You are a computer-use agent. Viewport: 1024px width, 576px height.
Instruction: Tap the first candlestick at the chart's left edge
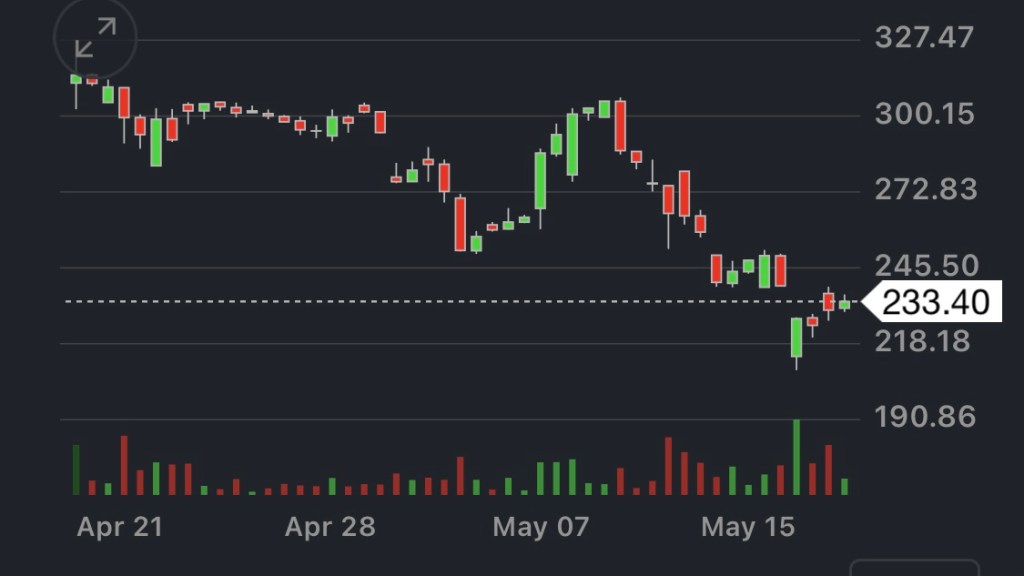click(x=76, y=80)
